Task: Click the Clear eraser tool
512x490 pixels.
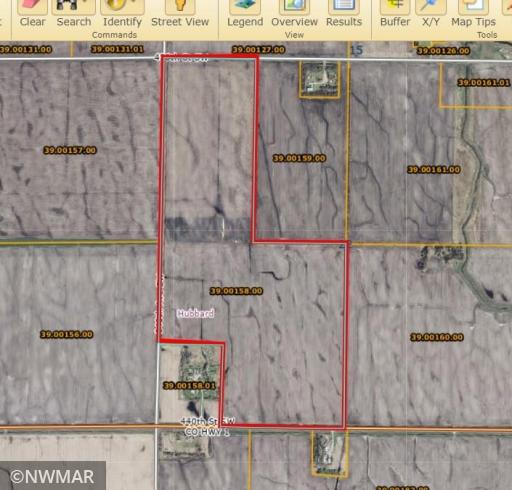Action: tap(32, 13)
